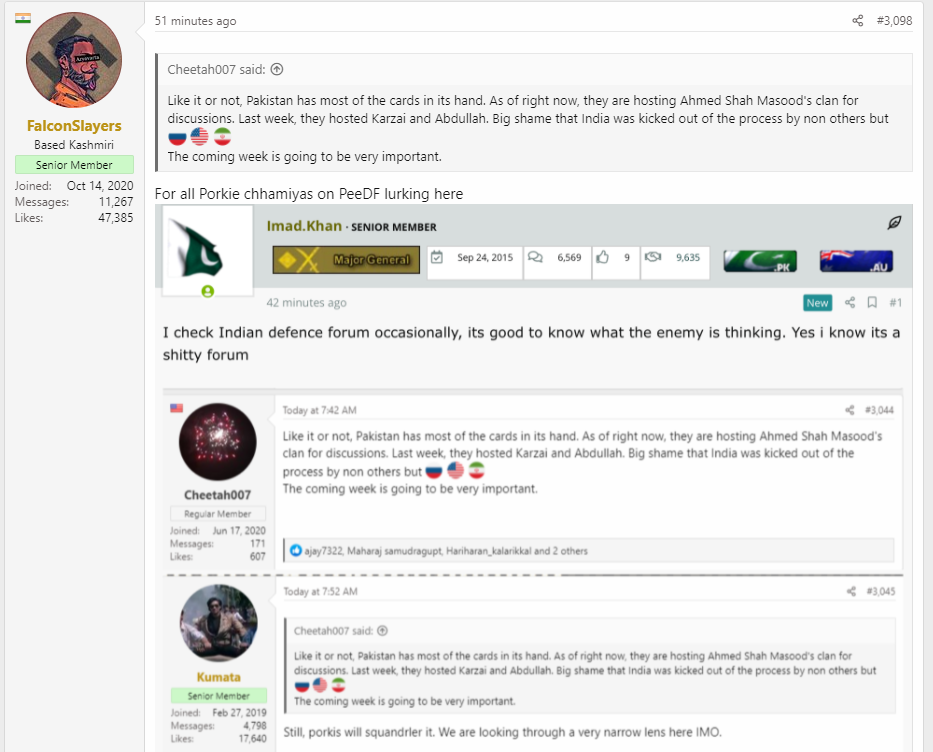Bookmark the Imad.Khan post

tap(872, 303)
